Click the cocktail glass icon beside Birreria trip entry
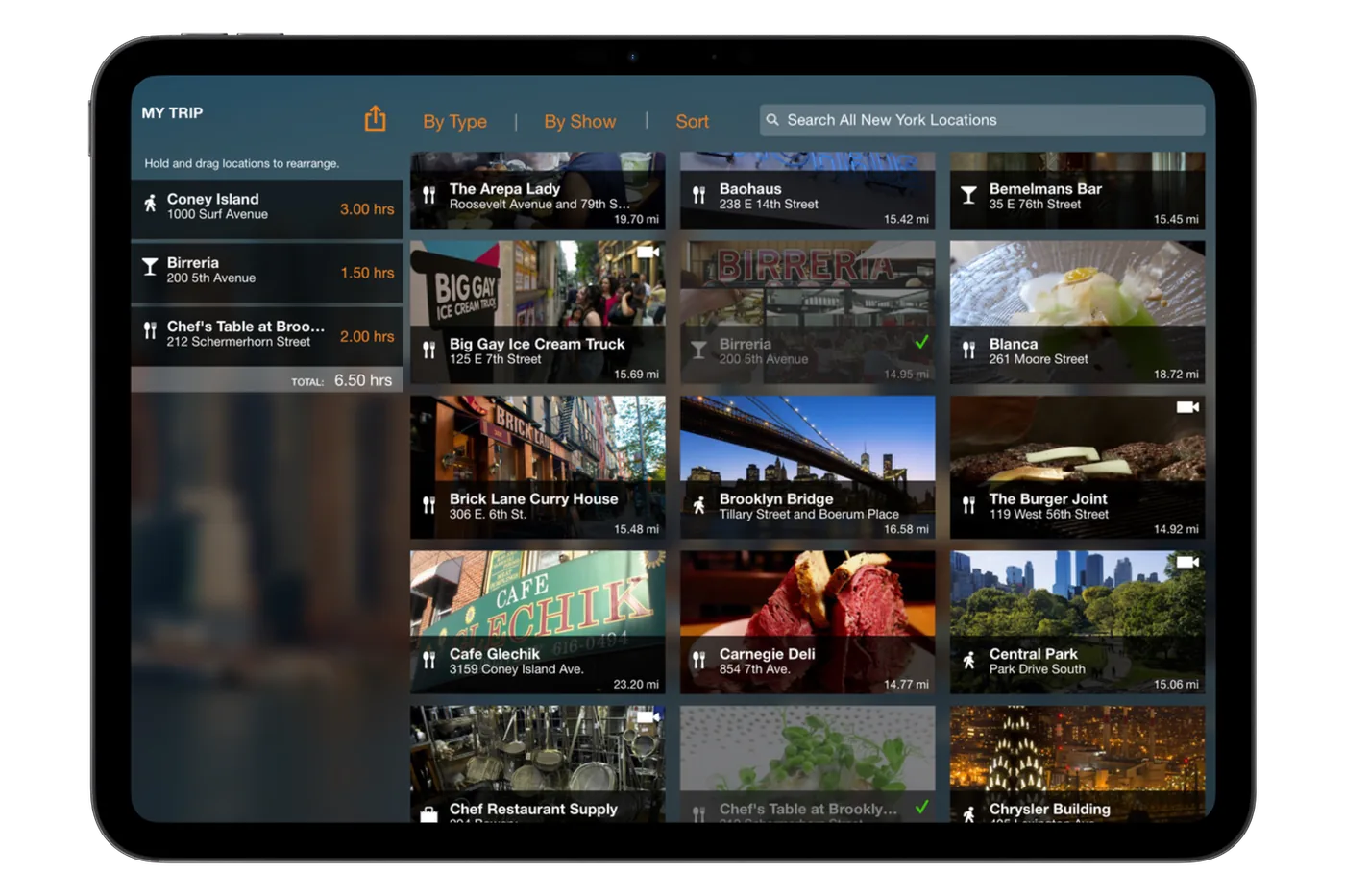 point(150,267)
